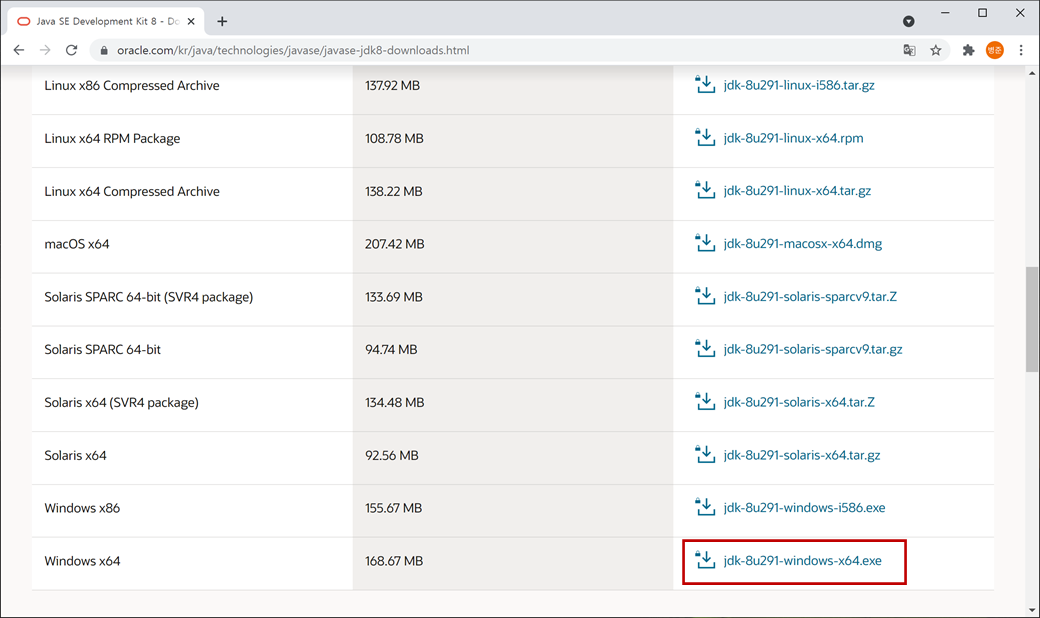
Task: Open the browser extensions puzzle icon
Action: click(x=968, y=50)
